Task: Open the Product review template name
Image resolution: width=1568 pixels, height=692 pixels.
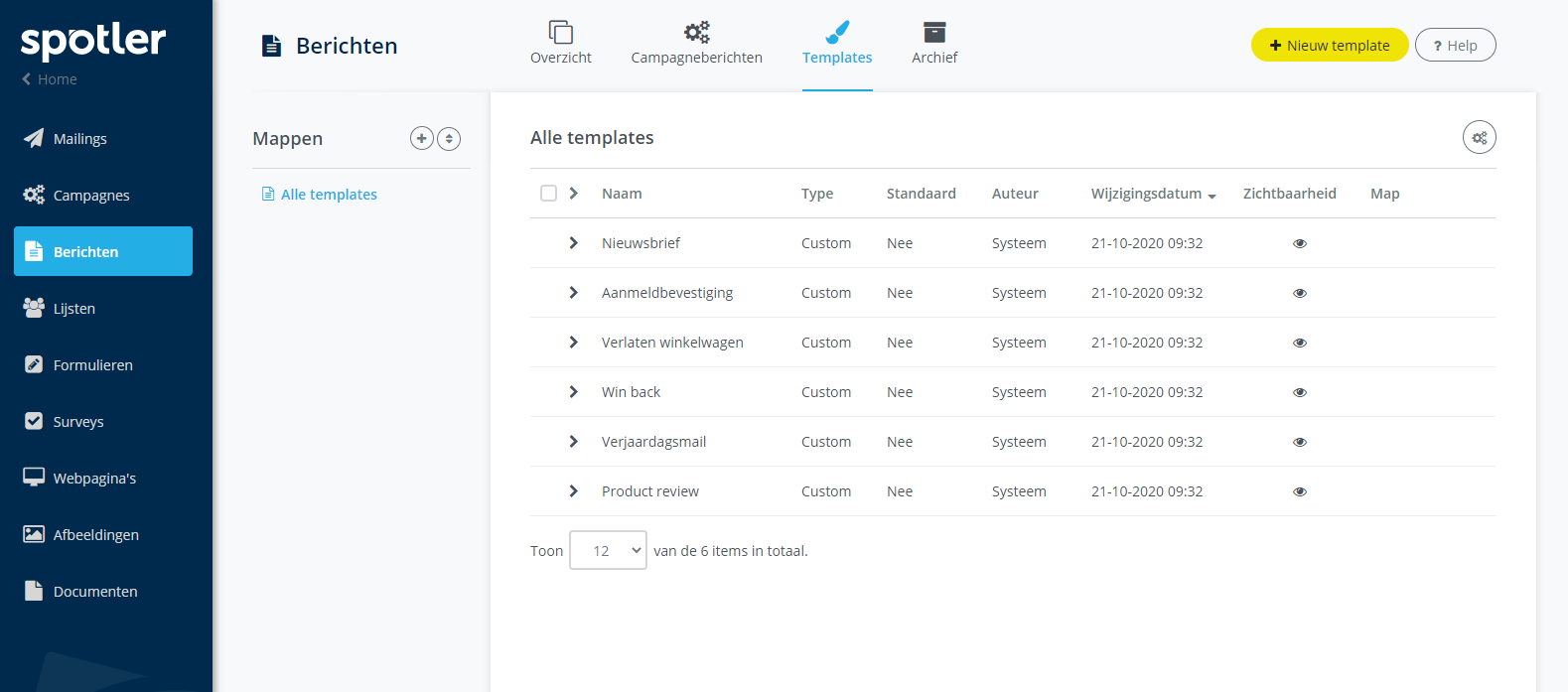Action: pyautogui.click(x=650, y=491)
